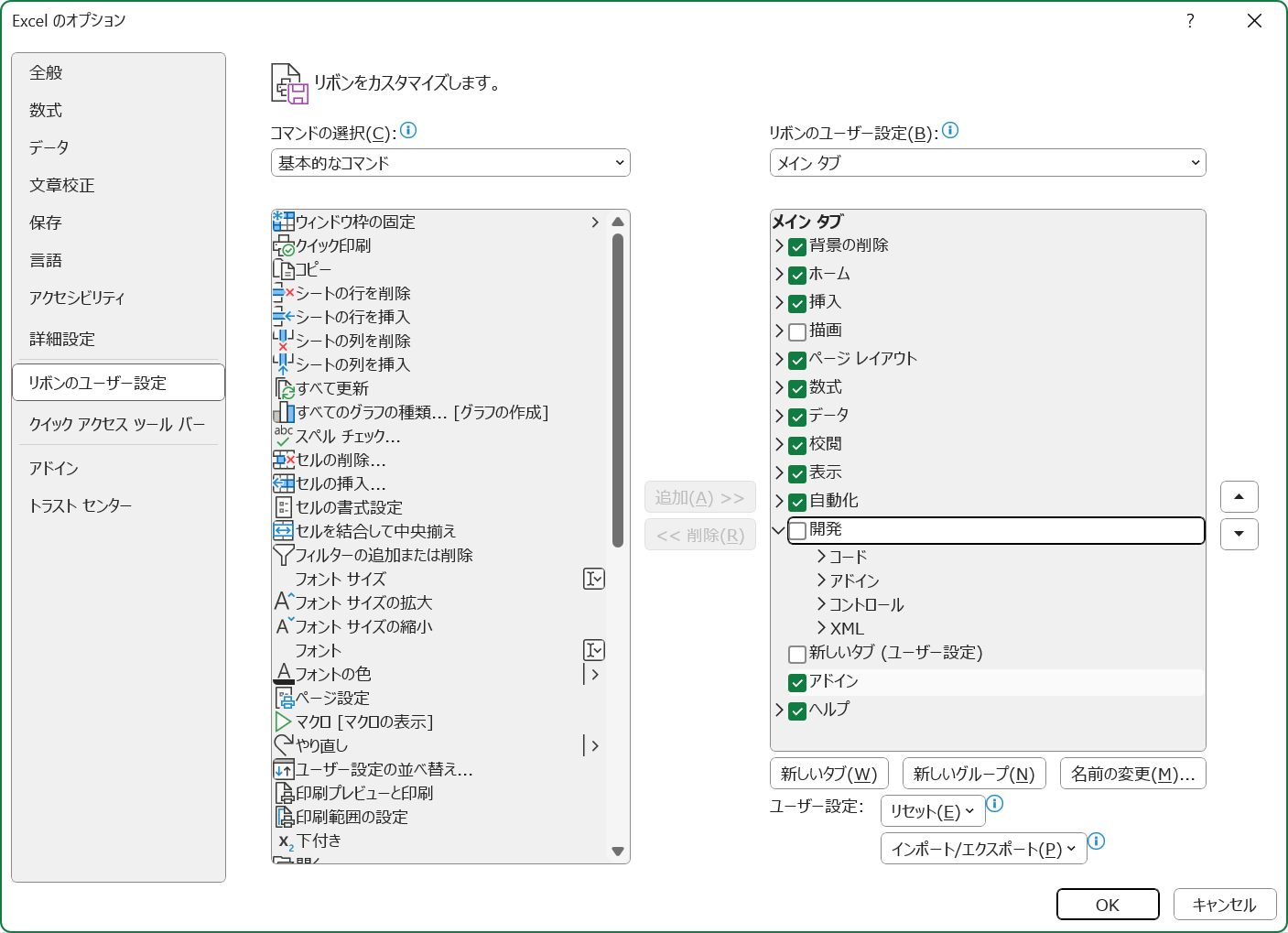The height and width of the screenshot is (933, 1288).
Task: Click the 下付き subscript icon
Action: tap(286, 841)
